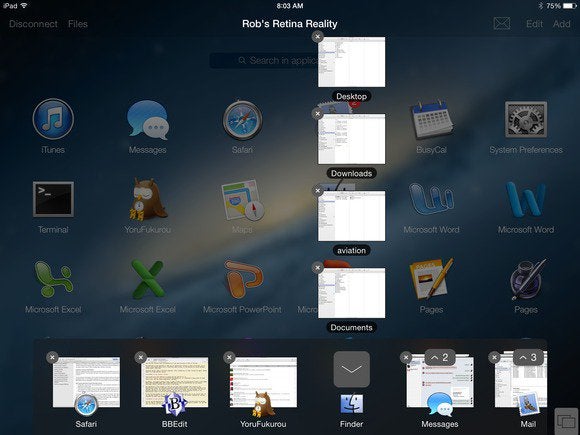Screen dimensions: 580x435
Task: Expand the 3 Mail windows stack
Action: point(528,358)
